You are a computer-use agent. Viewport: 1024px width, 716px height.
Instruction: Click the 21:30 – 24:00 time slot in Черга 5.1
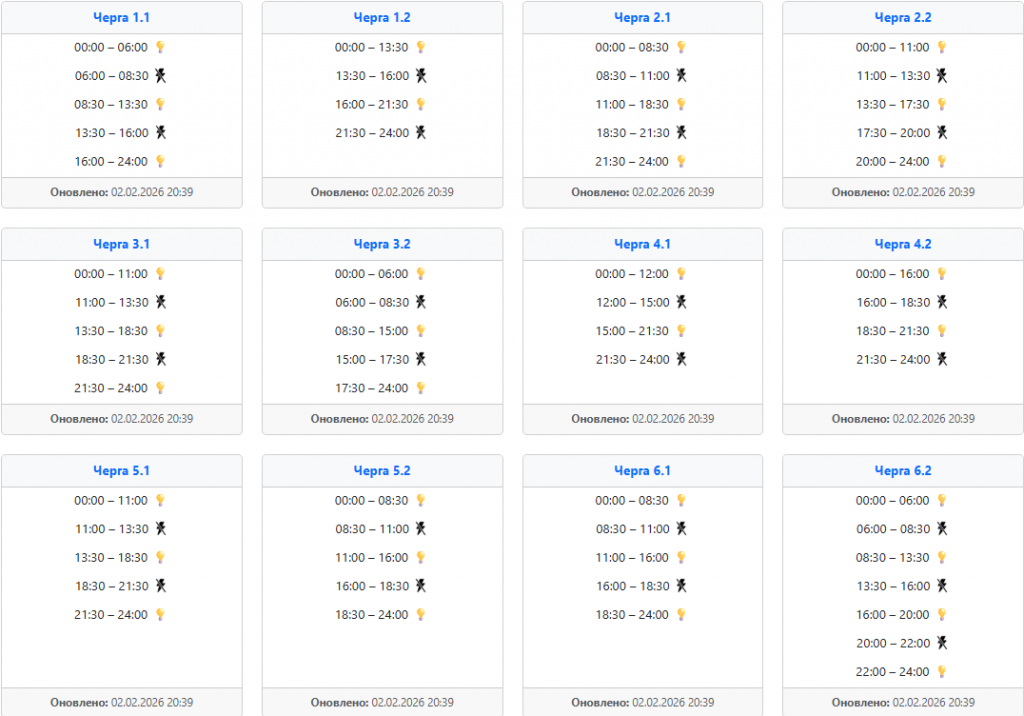[111, 615]
